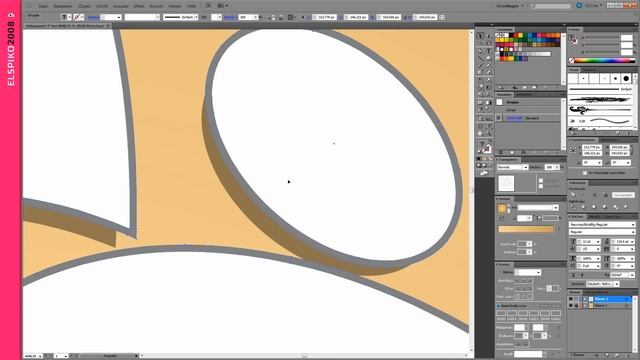
Task: Select the Hand tool
Action: (x=480, y=133)
